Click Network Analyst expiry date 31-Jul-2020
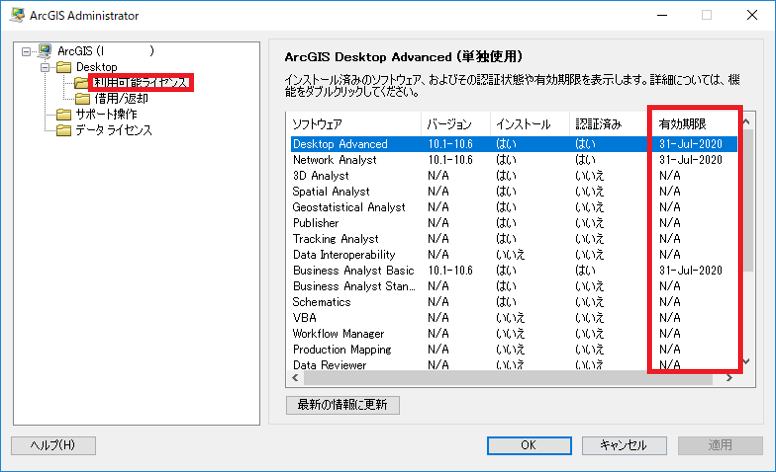Viewport: 776px width, 472px height. 690,160
